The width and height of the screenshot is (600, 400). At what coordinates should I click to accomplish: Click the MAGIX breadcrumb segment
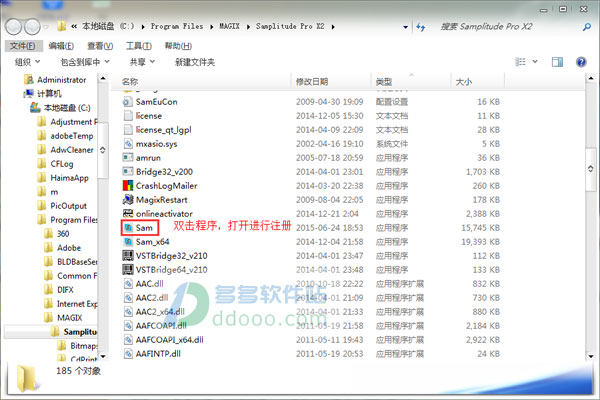click(x=229, y=26)
